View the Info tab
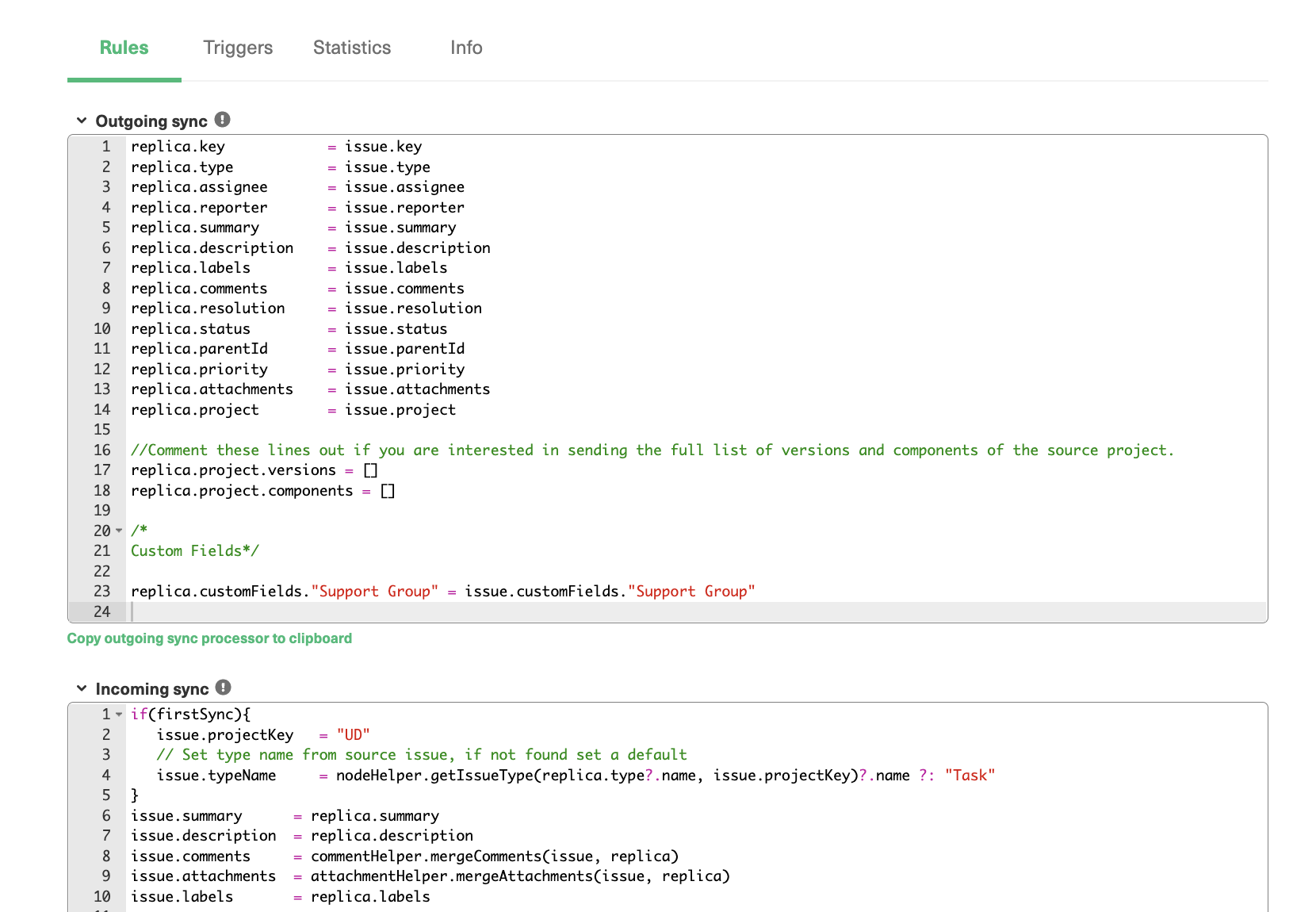This screenshot has width=1316, height=912. point(465,48)
